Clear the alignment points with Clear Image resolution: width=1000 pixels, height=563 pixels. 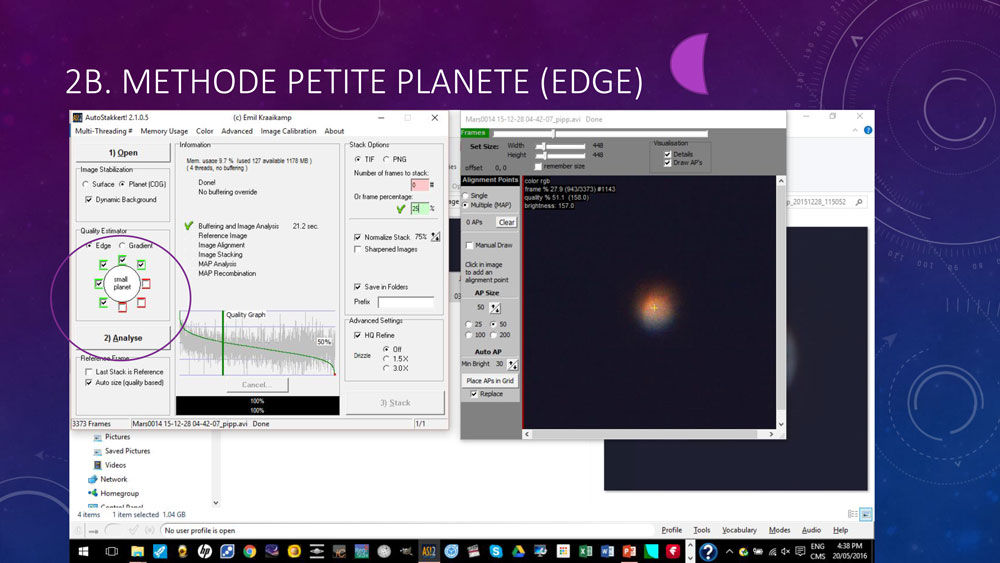[506, 222]
